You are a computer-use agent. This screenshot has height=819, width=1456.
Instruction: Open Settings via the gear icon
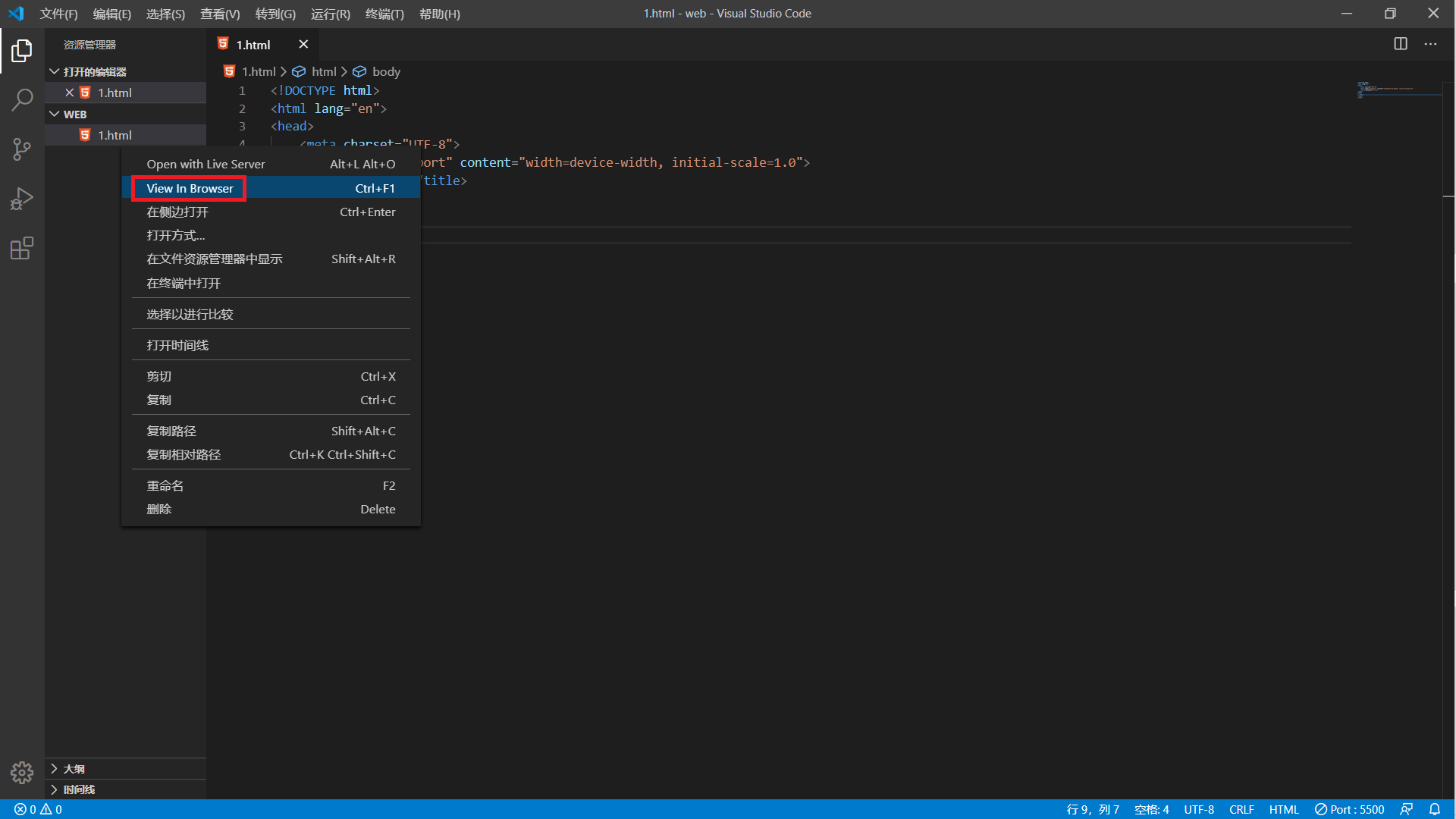tap(22, 772)
